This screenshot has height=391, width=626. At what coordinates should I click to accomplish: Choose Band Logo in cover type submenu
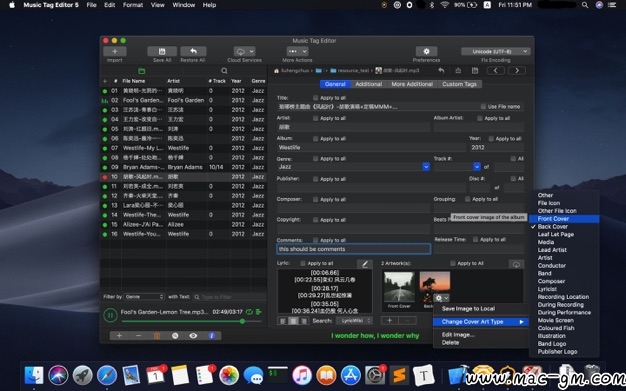[x=564, y=343]
